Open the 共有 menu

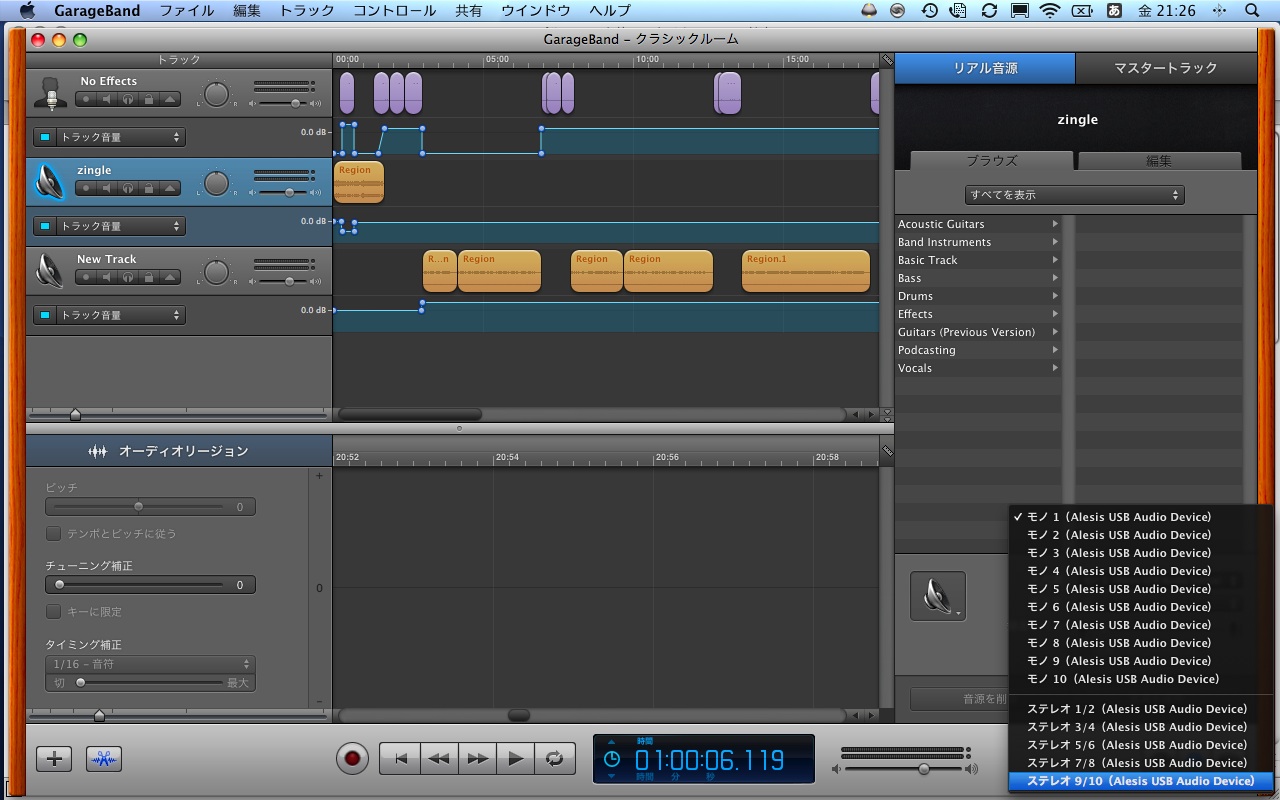coord(468,11)
